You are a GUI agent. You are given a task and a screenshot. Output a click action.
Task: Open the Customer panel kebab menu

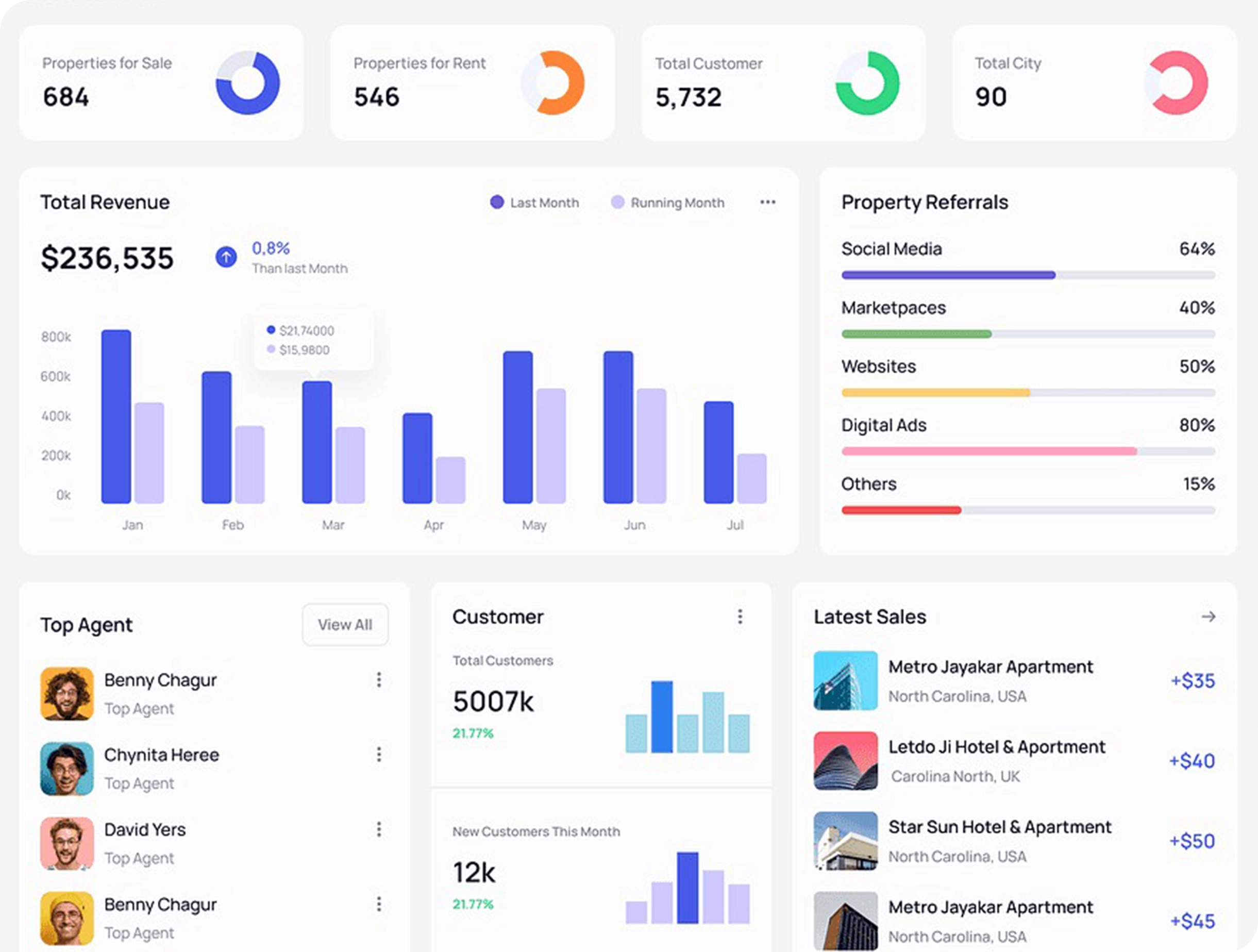click(740, 616)
